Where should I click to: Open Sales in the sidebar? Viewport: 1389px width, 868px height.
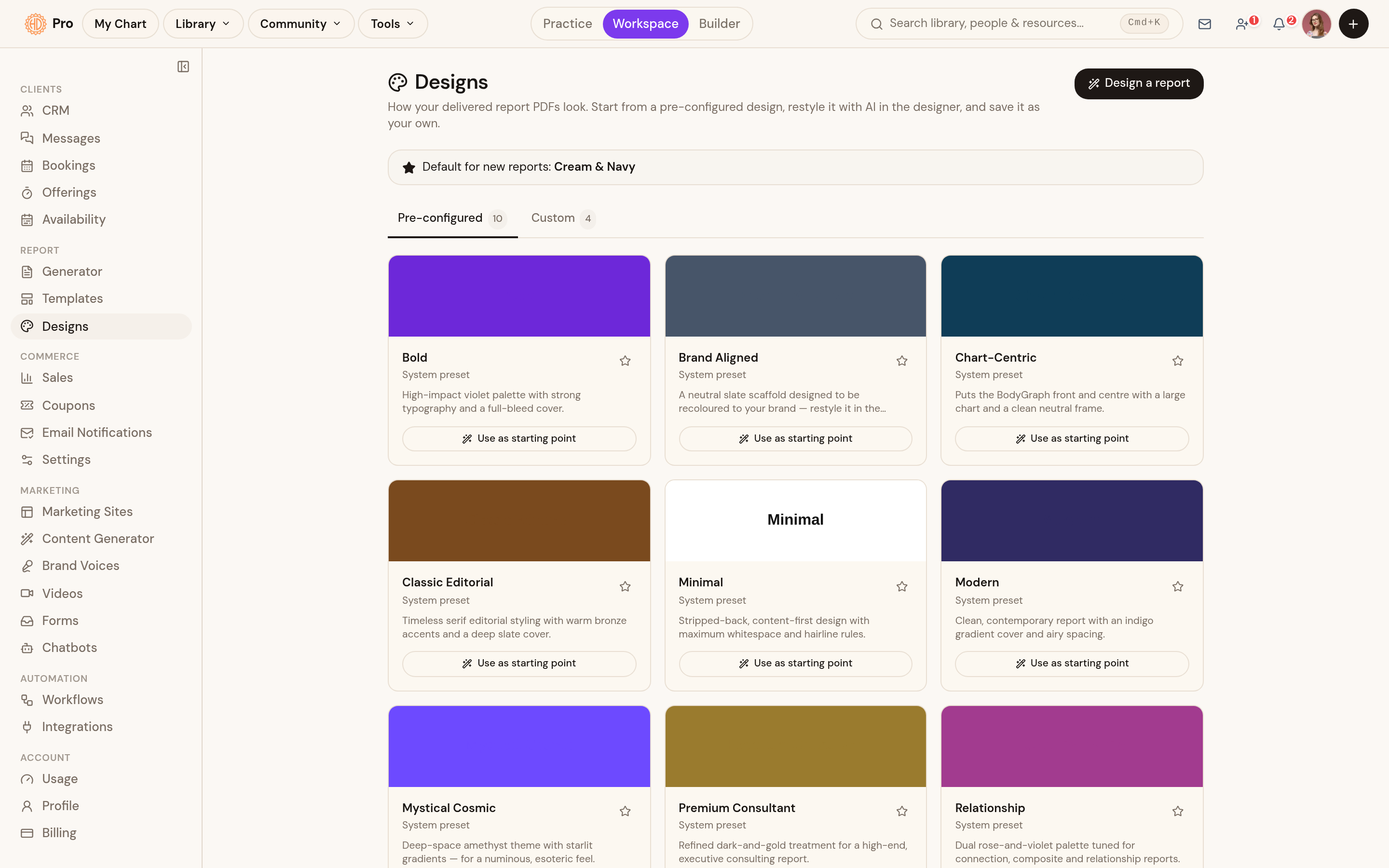101,378
